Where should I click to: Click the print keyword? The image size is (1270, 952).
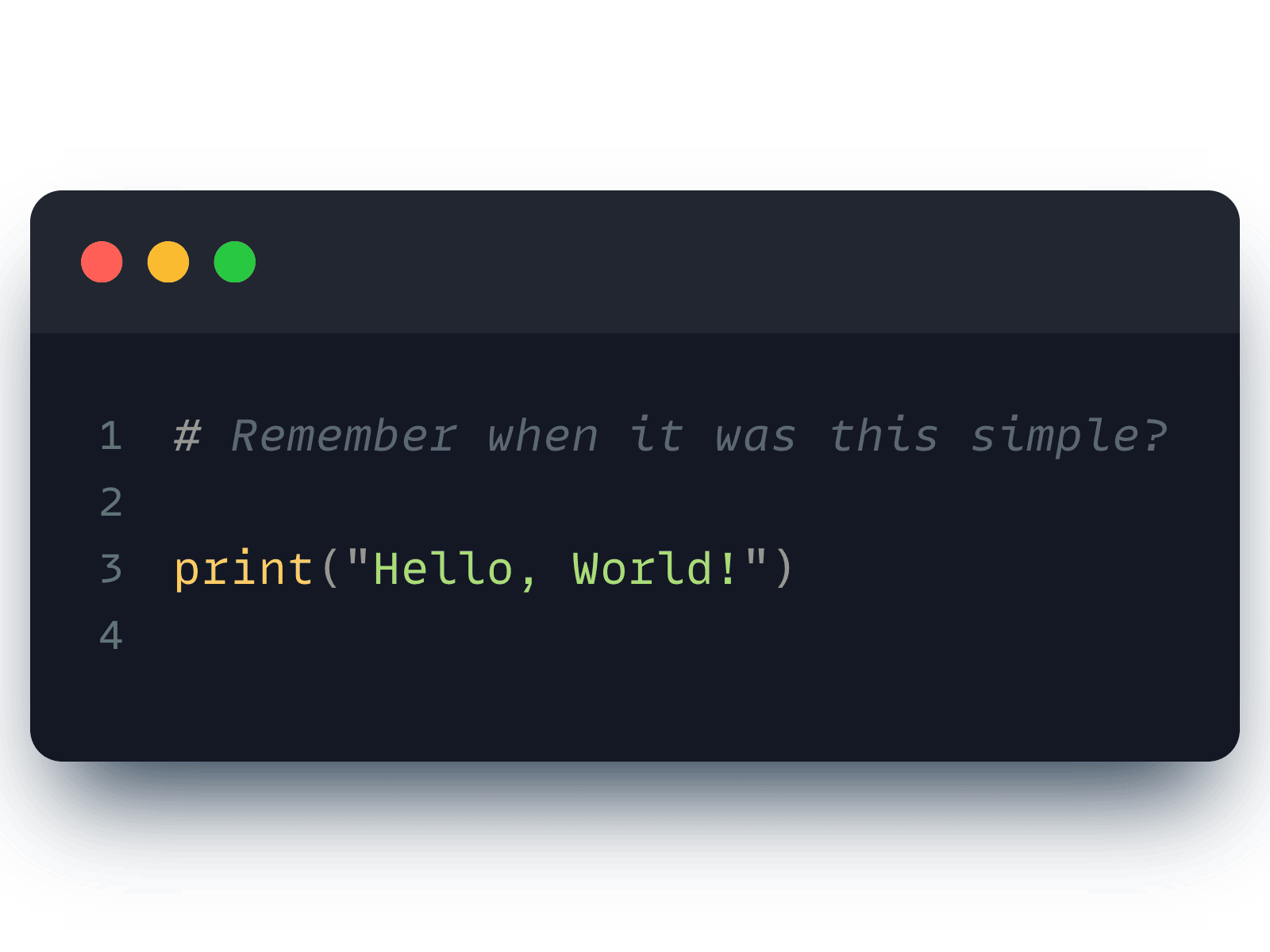244,569
